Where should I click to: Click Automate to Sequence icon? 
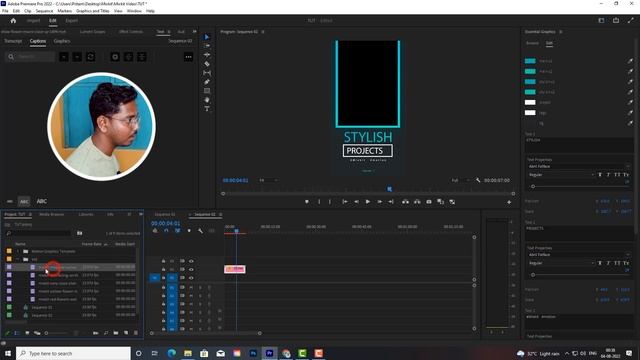click(x=96, y=333)
